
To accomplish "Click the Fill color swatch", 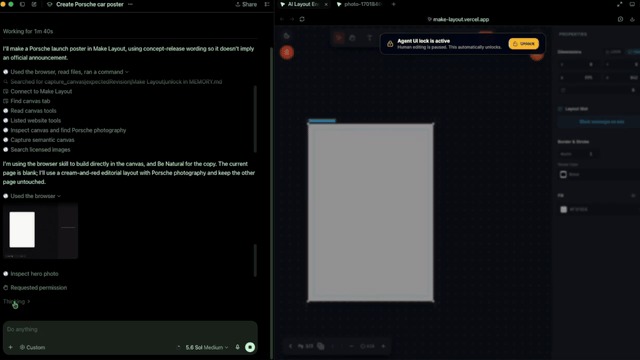I will [564, 209].
